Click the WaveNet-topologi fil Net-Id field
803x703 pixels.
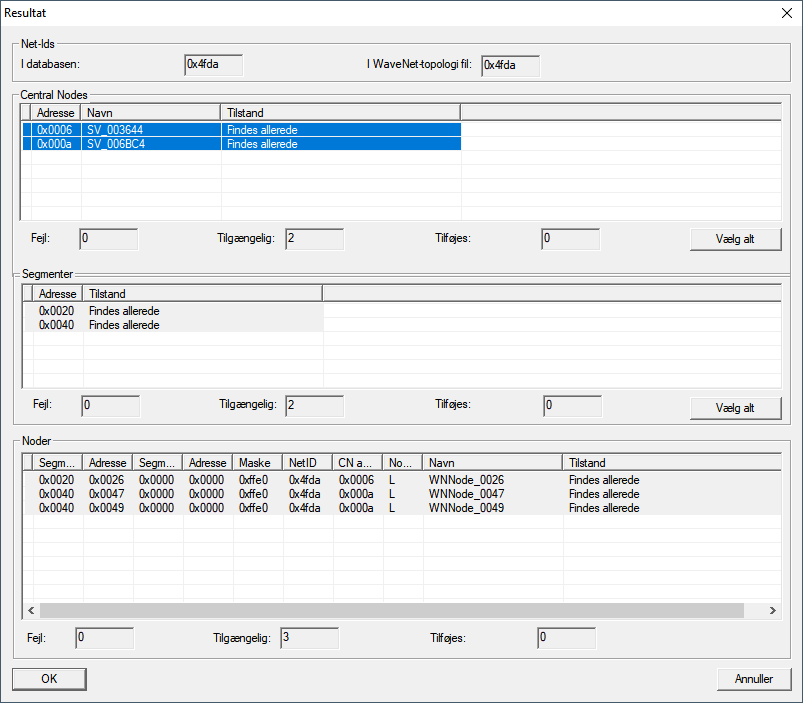pyautogui.click(x=510, y=65)
